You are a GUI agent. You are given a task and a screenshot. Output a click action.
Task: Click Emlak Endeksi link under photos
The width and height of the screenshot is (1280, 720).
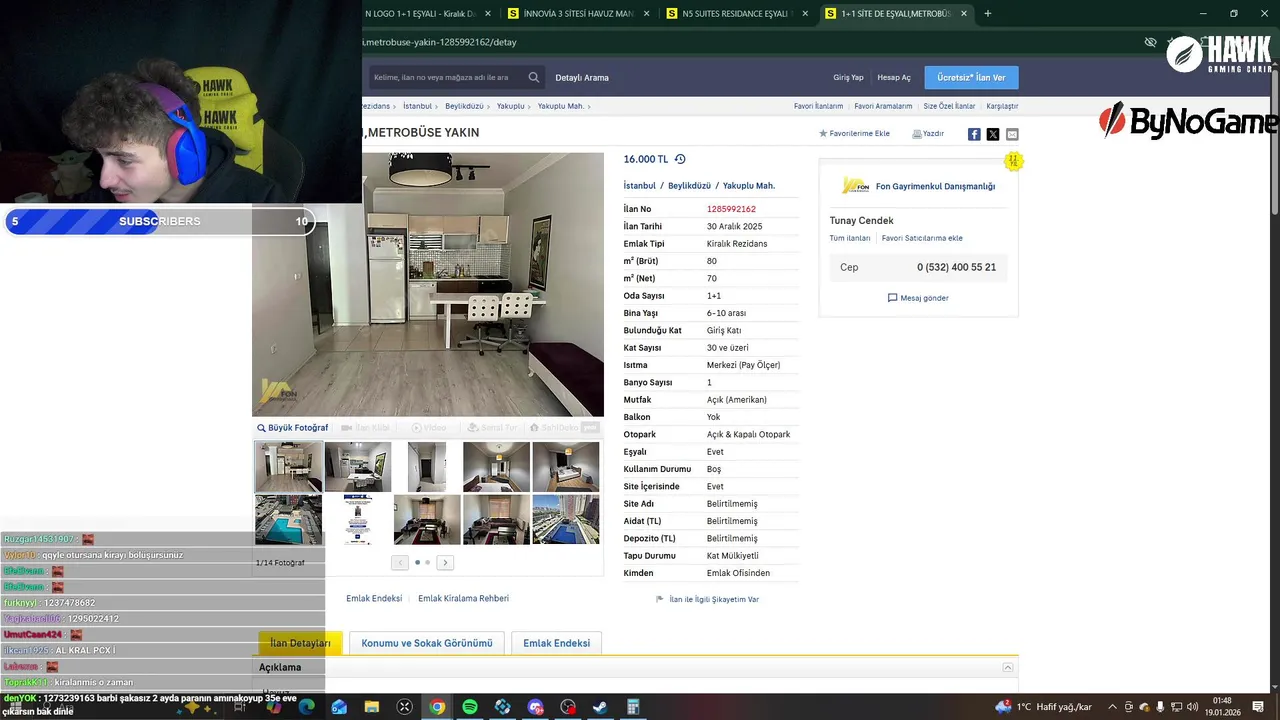pos(374,598)
